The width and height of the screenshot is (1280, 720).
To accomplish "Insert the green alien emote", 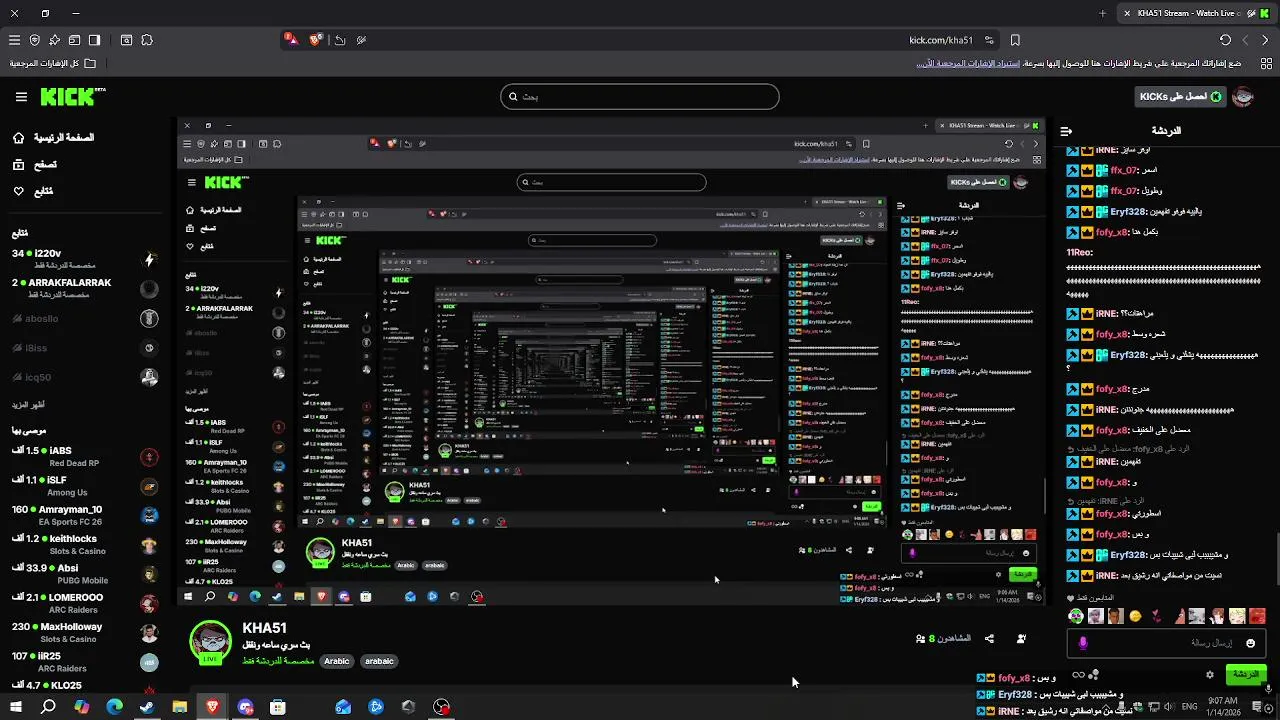I will 1076,616.
